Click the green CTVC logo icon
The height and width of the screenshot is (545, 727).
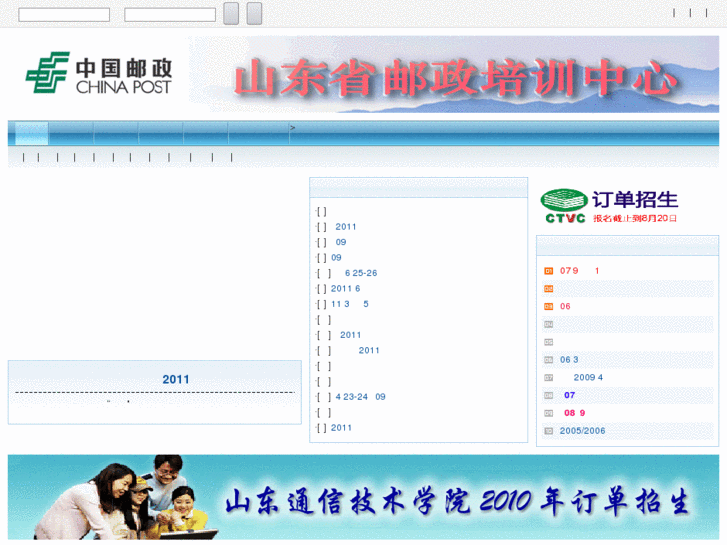pyautogui.click(x=564, y=206)
